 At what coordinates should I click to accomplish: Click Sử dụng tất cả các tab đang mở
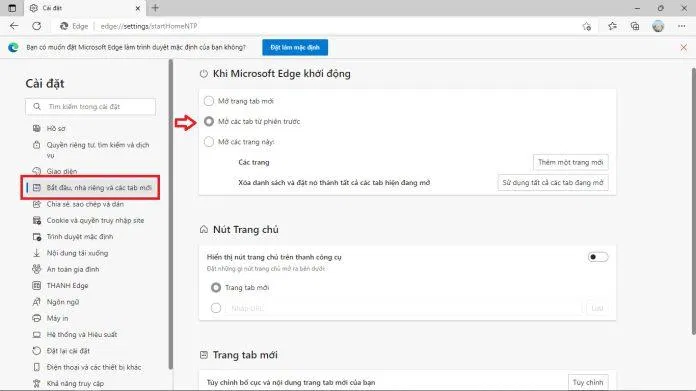[553, 182]
